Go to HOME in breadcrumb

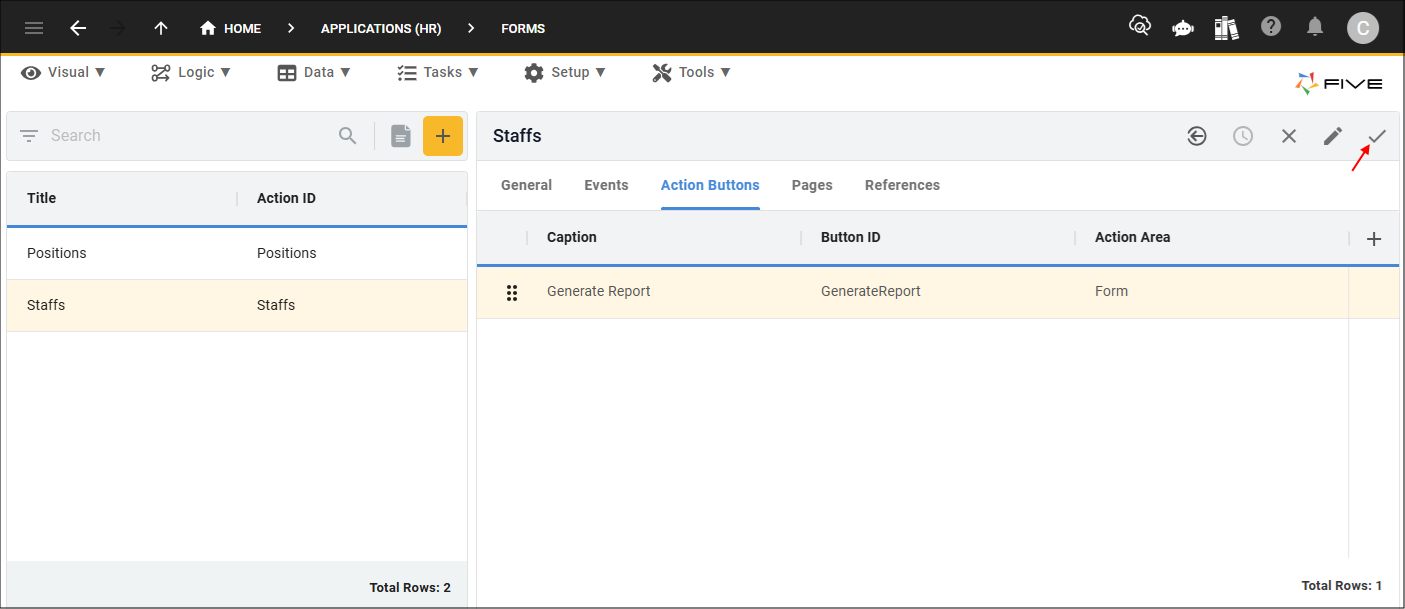(231, 28)
